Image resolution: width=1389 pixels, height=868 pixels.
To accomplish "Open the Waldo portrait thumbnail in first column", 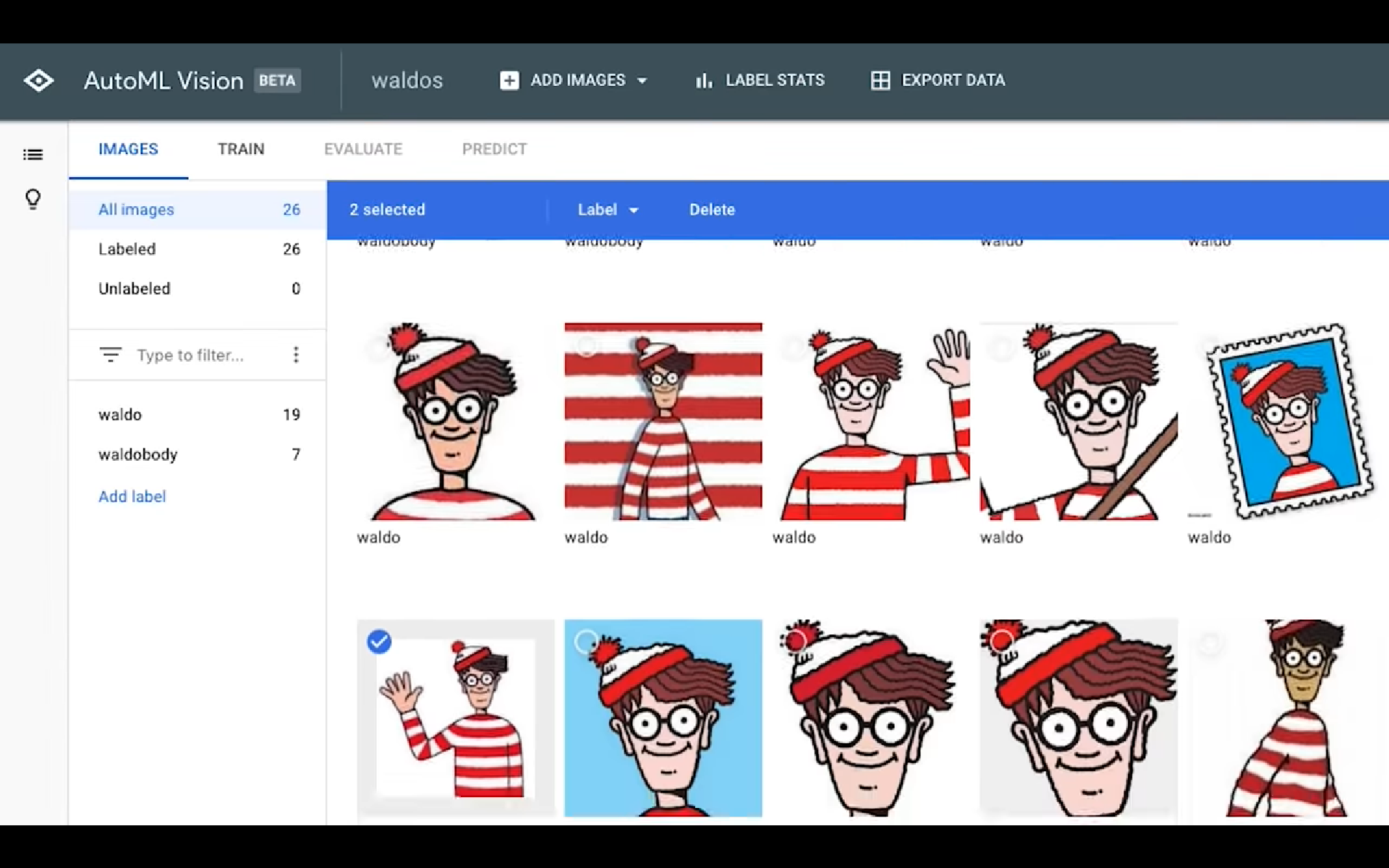I will click(456, 422).
